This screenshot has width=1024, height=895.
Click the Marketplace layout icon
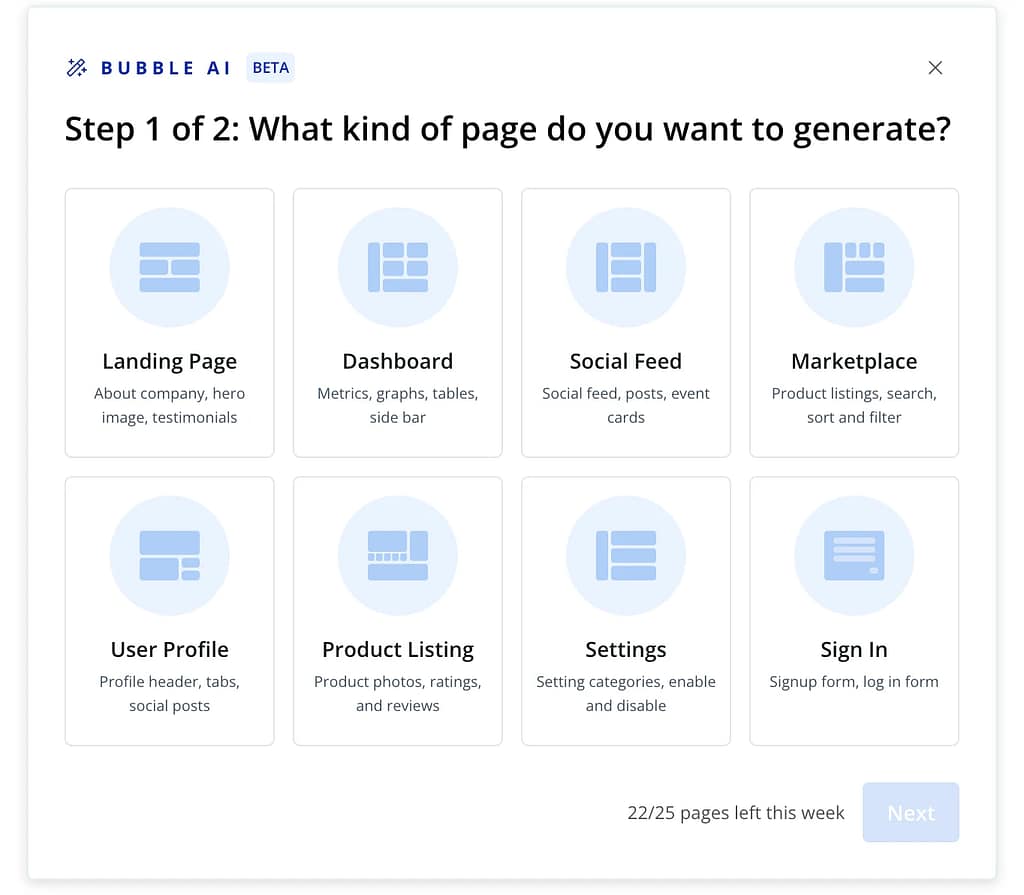853,267
